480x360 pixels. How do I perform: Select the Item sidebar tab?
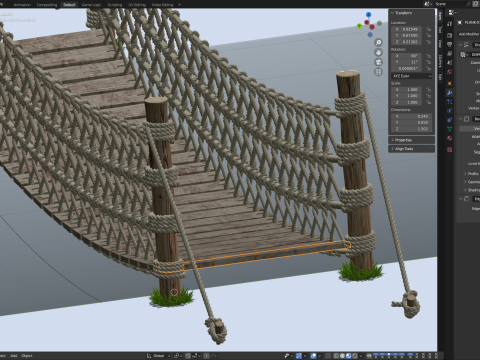coord(440,16)
